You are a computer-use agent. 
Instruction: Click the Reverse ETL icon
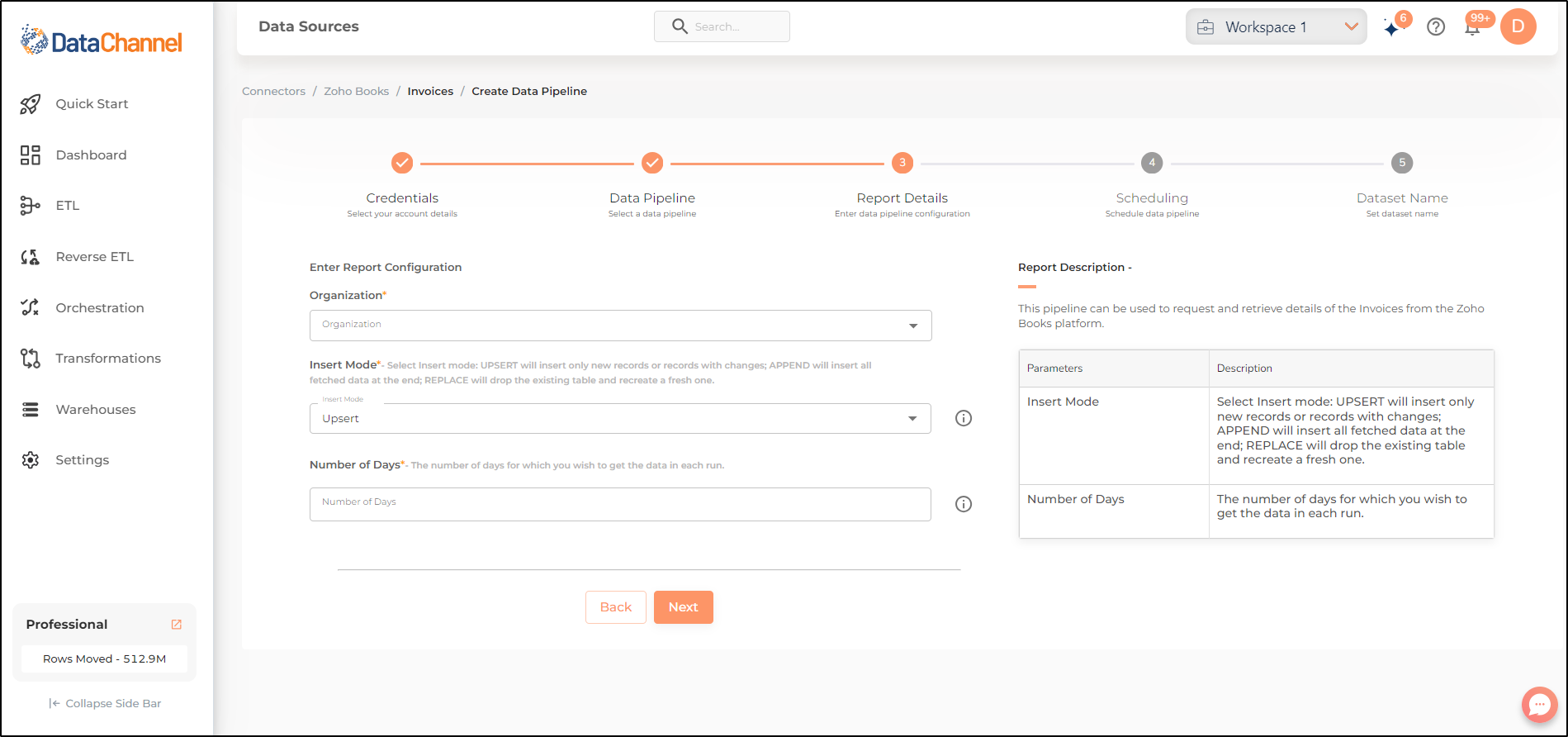(x=31, y=257)
